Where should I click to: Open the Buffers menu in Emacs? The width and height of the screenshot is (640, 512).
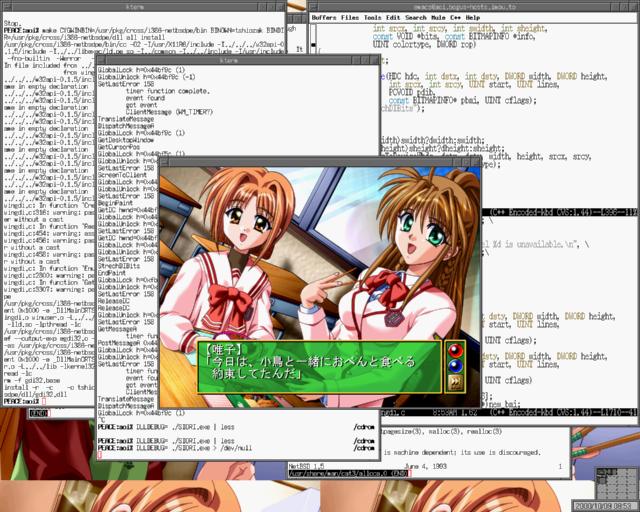coord(324,18)
